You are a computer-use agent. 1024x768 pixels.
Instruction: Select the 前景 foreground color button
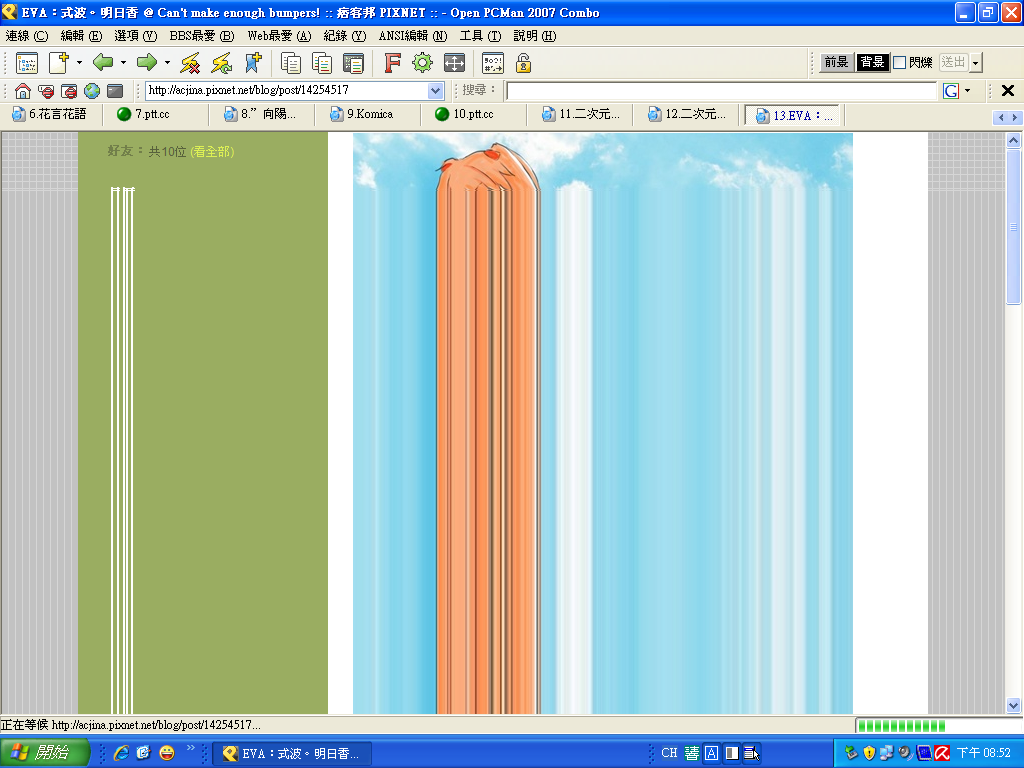pyautogui.click(x=836, y=63)
